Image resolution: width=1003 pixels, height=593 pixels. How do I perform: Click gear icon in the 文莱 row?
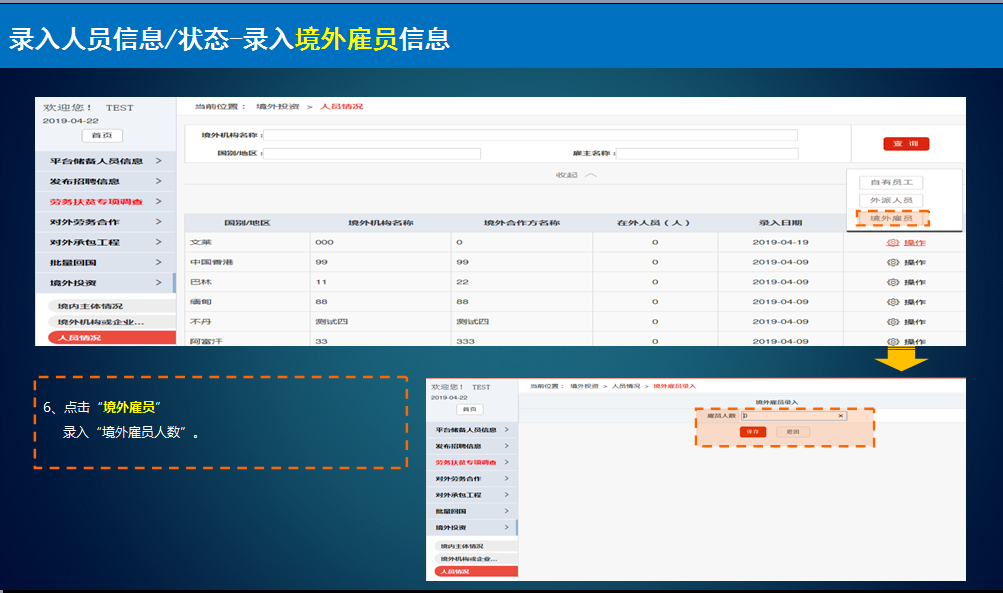892,242
